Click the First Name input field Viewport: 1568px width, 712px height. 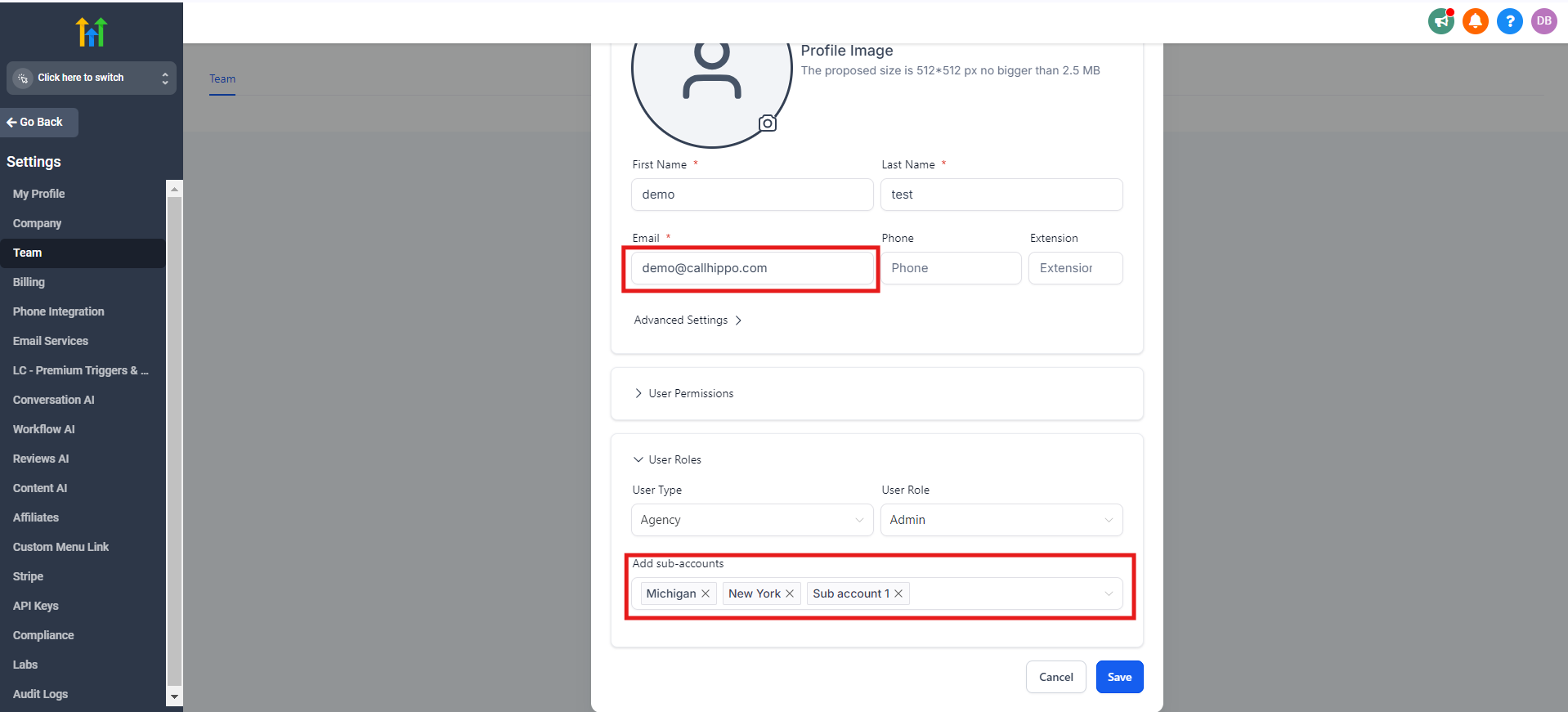click(752, 195)
